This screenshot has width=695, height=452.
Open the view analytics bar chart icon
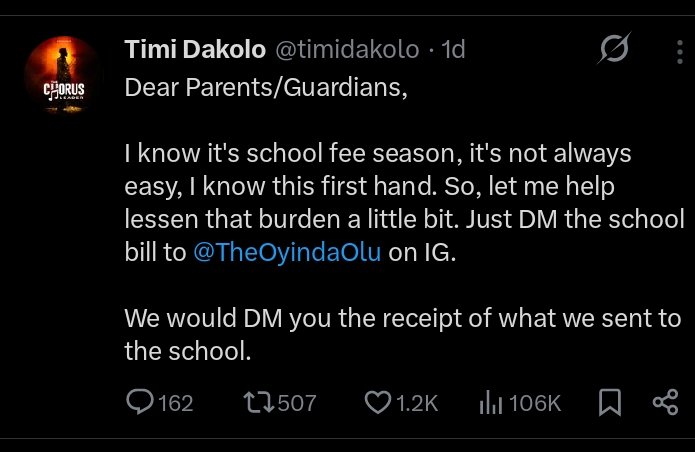[x=490, y=403]
